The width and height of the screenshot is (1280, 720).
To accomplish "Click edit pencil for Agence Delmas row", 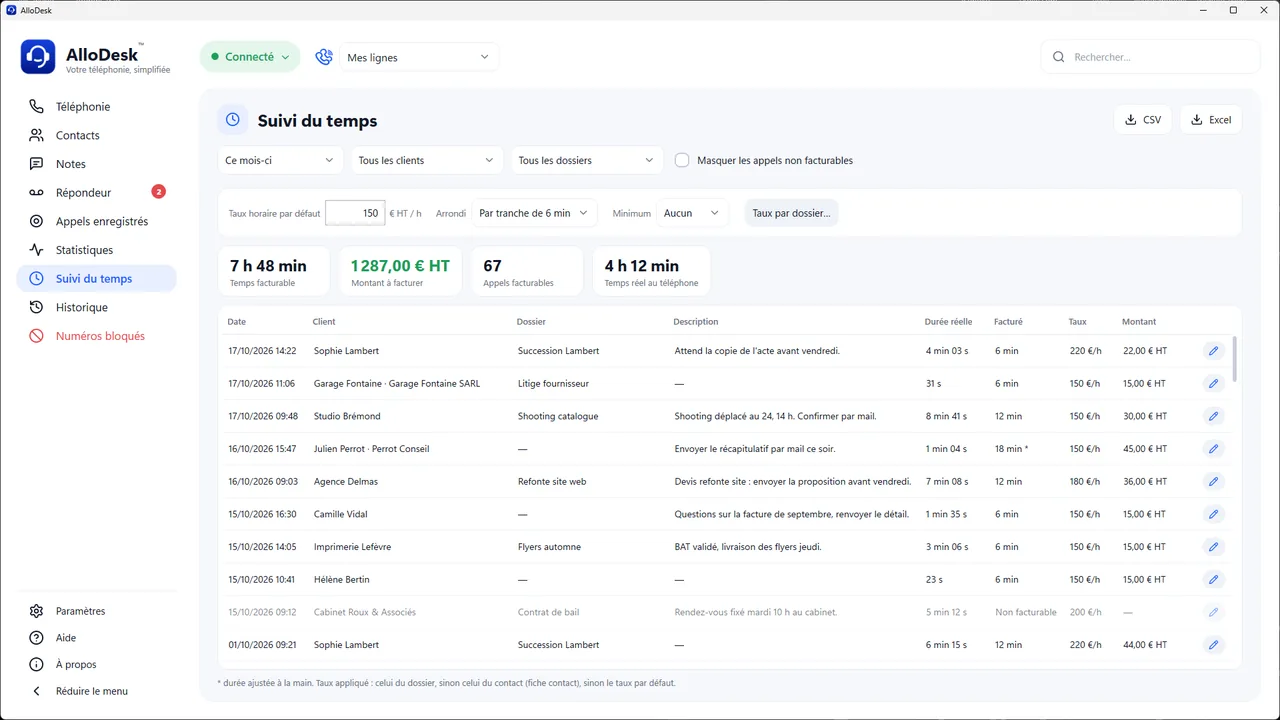I will 1213,482.
